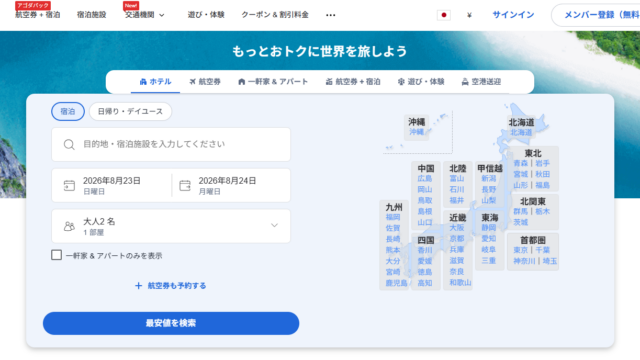640x360 pixels.
Task: Click the Japan flag language icon
Action: click(x=444, y=15)
